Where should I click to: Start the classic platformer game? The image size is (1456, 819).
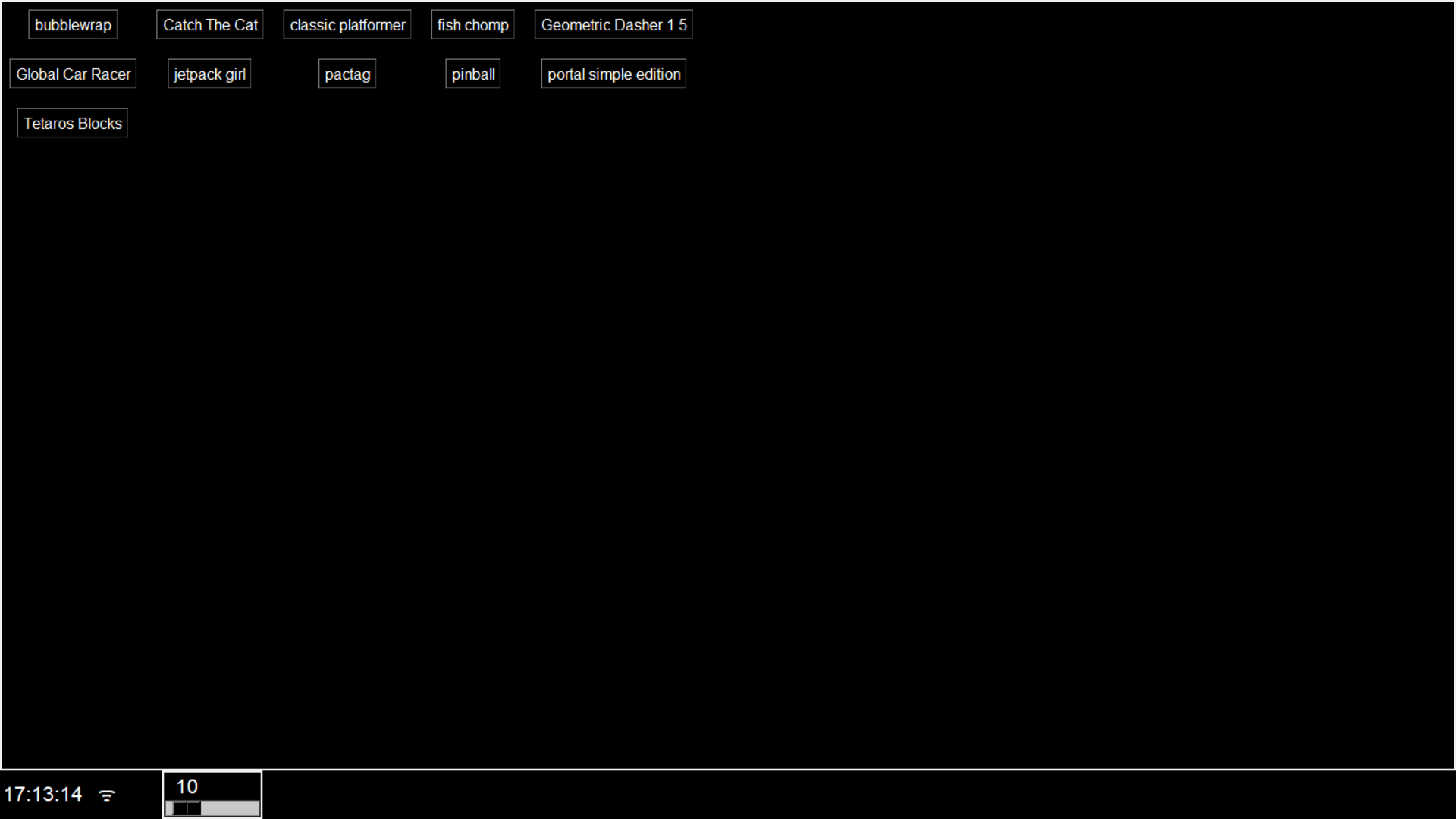[347, 25]
